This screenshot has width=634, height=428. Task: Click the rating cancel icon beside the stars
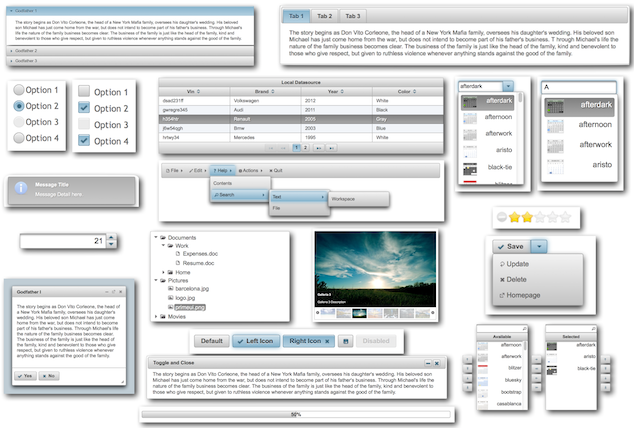point(502,217)
